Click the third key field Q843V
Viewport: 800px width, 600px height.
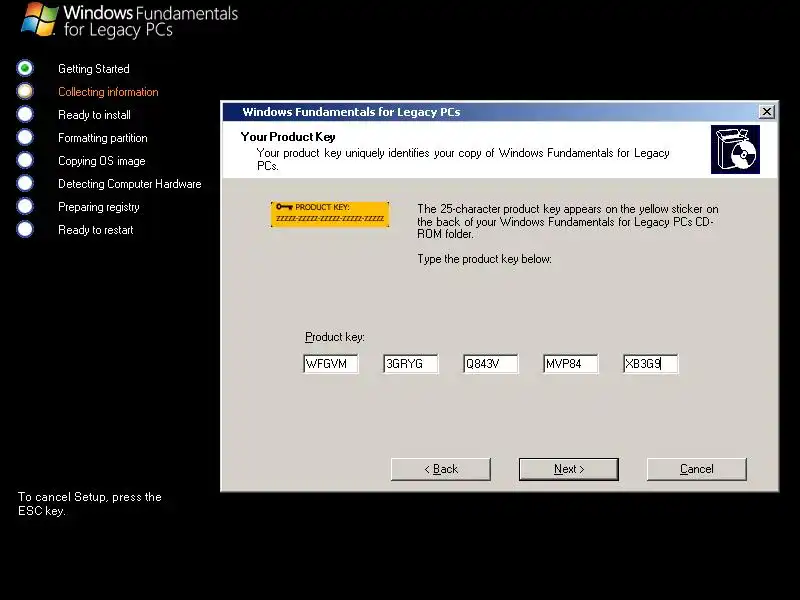[491, 364]
